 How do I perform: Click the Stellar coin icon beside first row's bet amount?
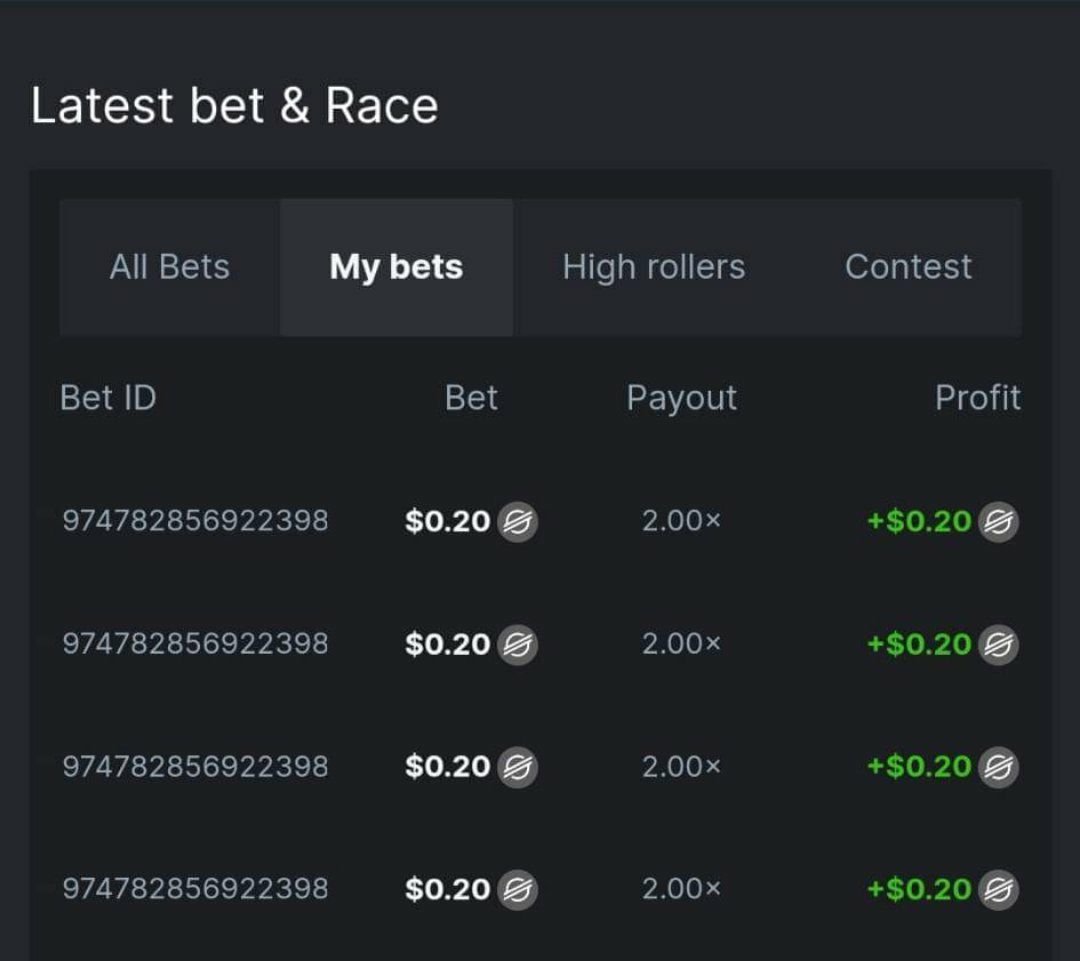(x=517, y=521)
